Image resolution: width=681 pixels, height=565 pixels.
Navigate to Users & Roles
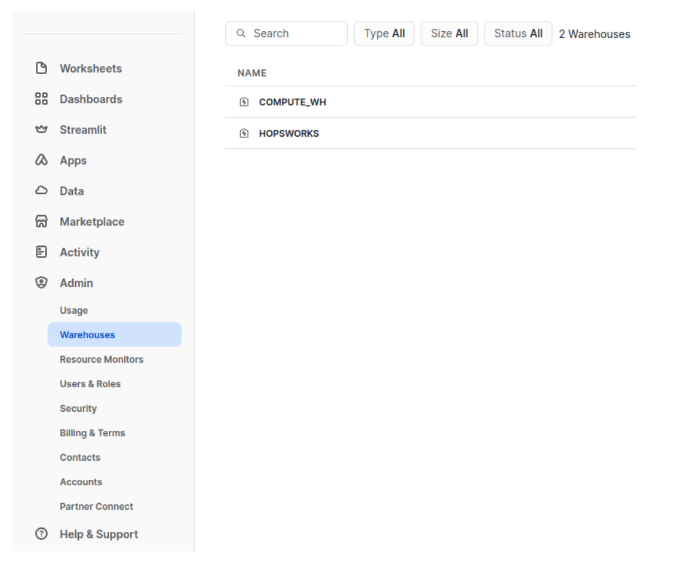pyautogui.click(x=90, y=384)
